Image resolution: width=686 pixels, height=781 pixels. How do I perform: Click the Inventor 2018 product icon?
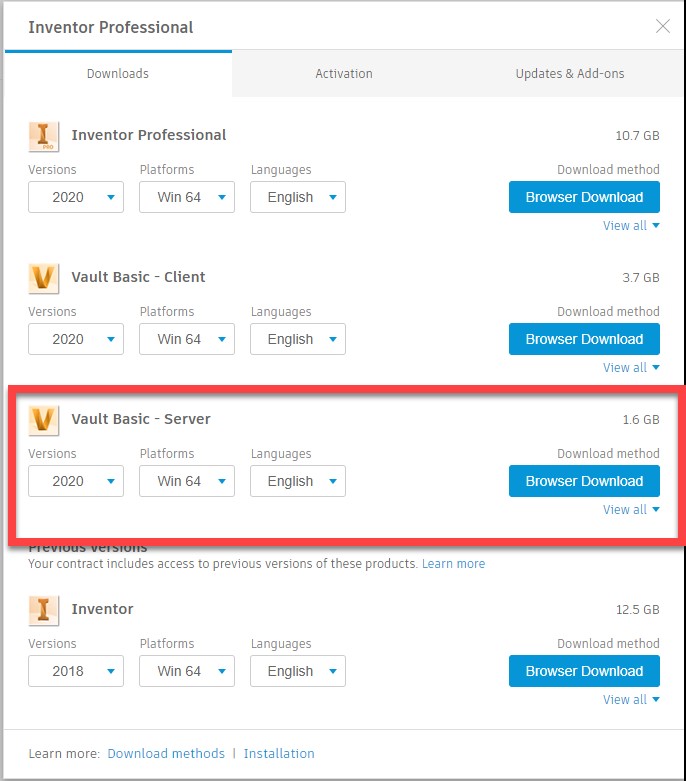(x=44, y=610)
